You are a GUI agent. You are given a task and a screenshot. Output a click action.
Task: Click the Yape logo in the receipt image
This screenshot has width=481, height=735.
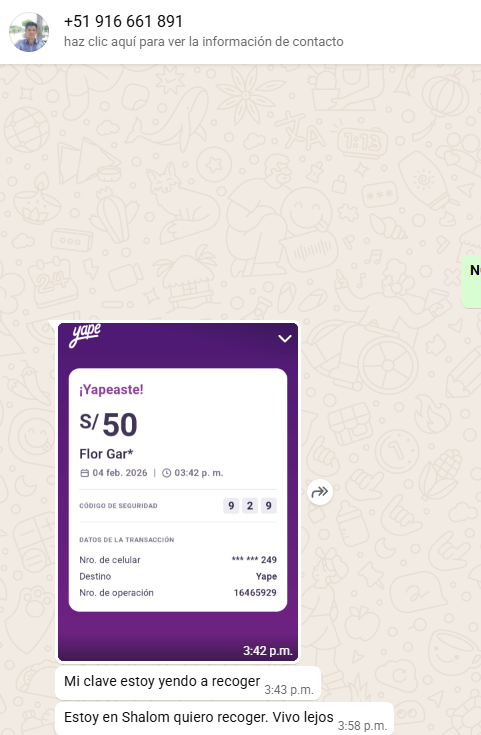point(85,336)
